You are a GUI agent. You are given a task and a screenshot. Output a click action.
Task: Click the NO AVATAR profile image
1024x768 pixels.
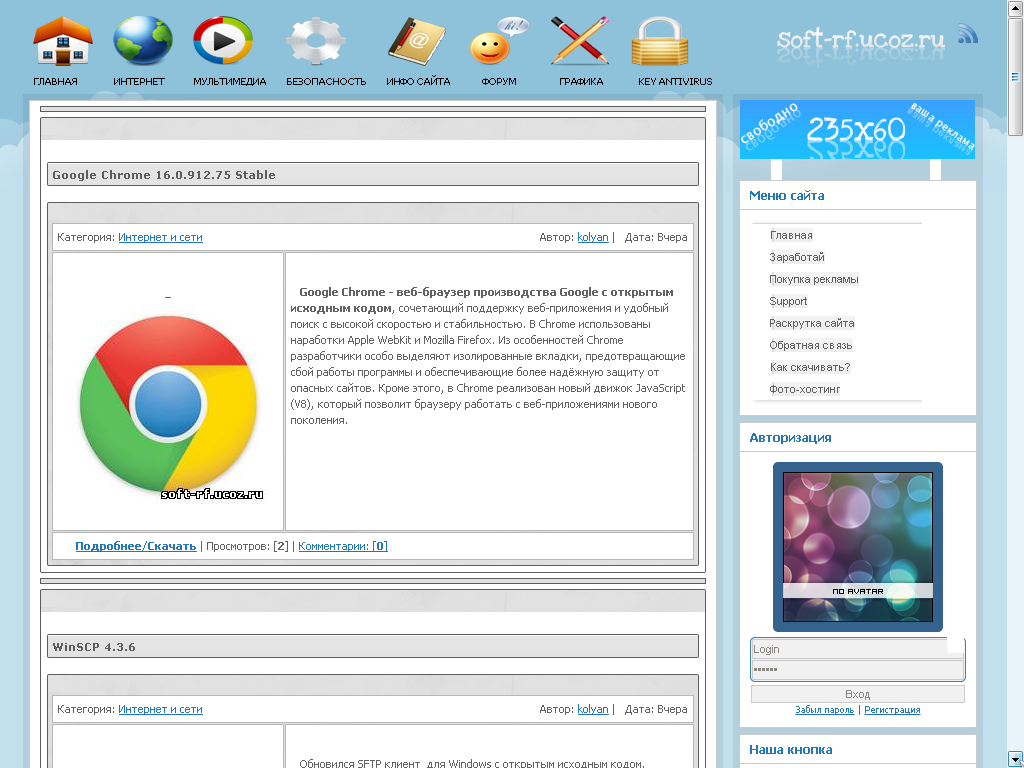[x=857, y=547]
